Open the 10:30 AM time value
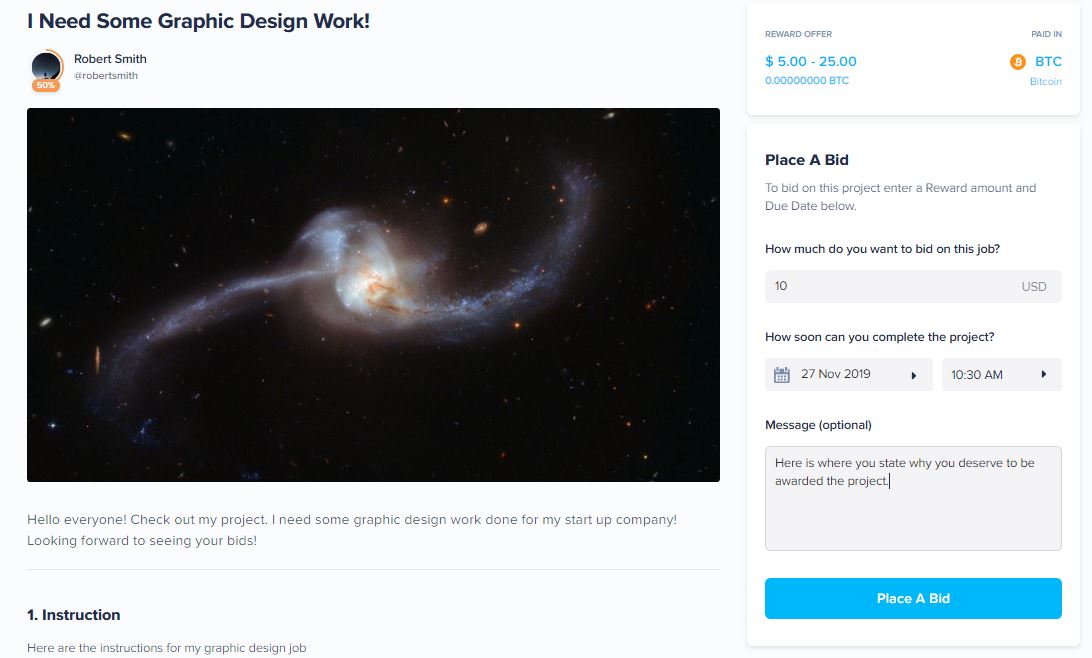The width and height of the screenshot is (1092, 658). click(977, 375)
